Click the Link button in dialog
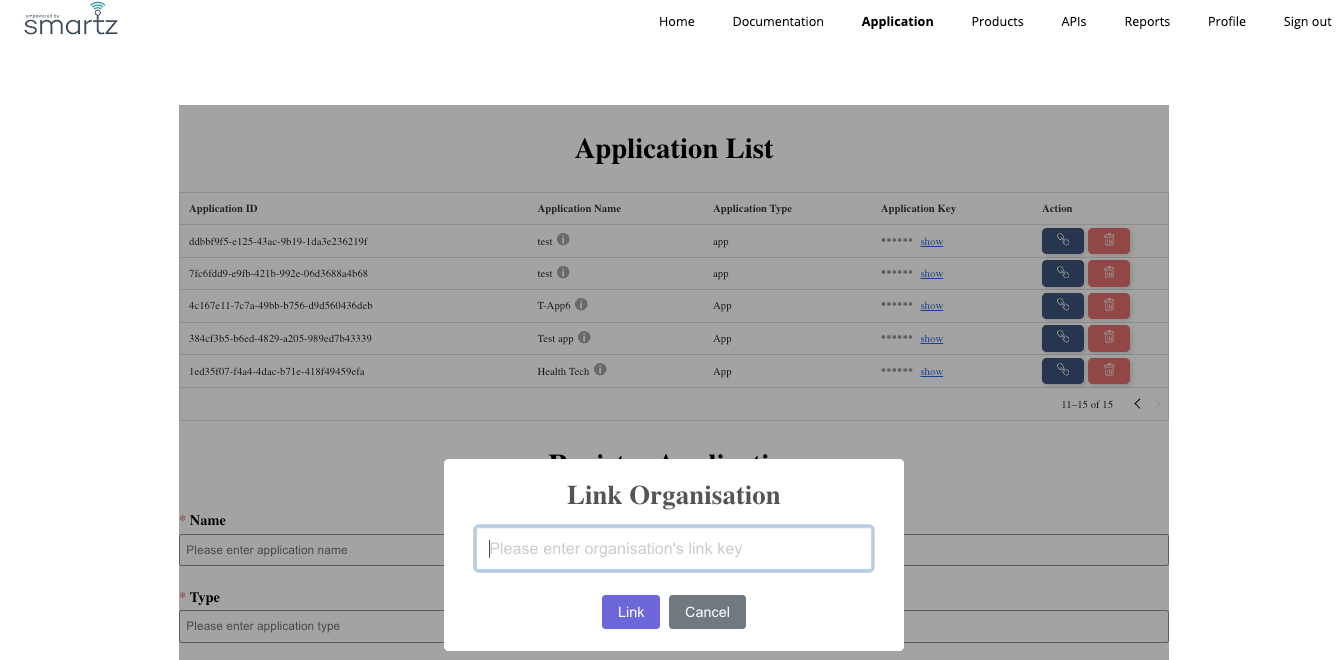 [x=630, y=612]
